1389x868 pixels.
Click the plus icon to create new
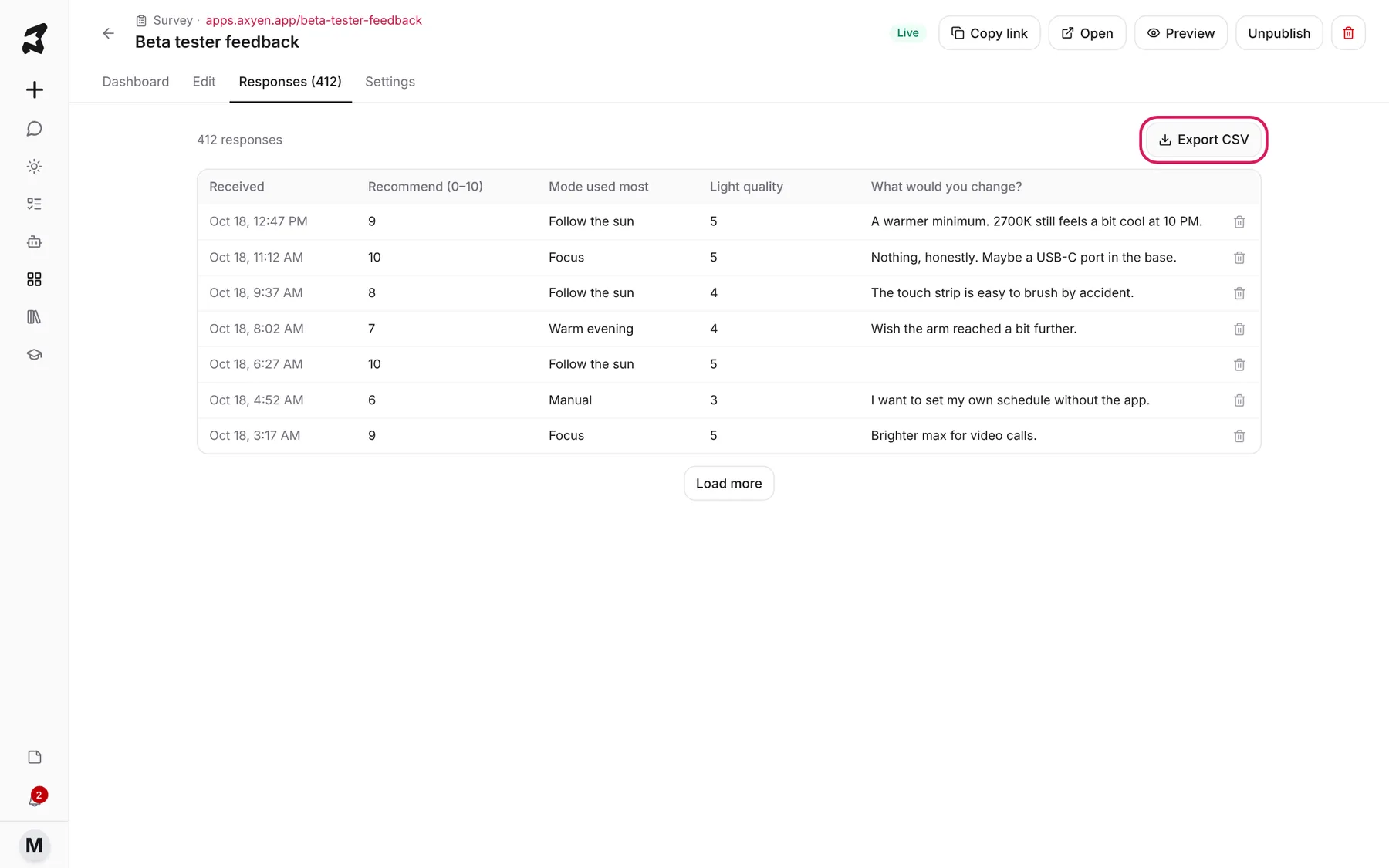coord(34,90)
